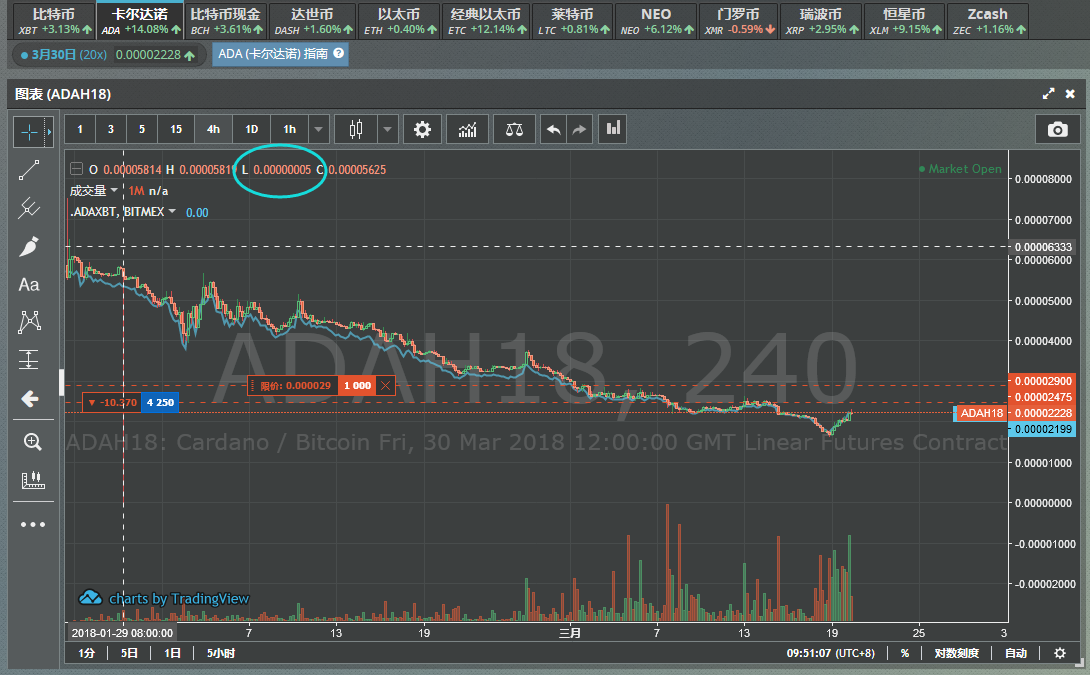Cancel the limit order 0.000029 line
Viewport: 1090px width, 675px height.
385,386
